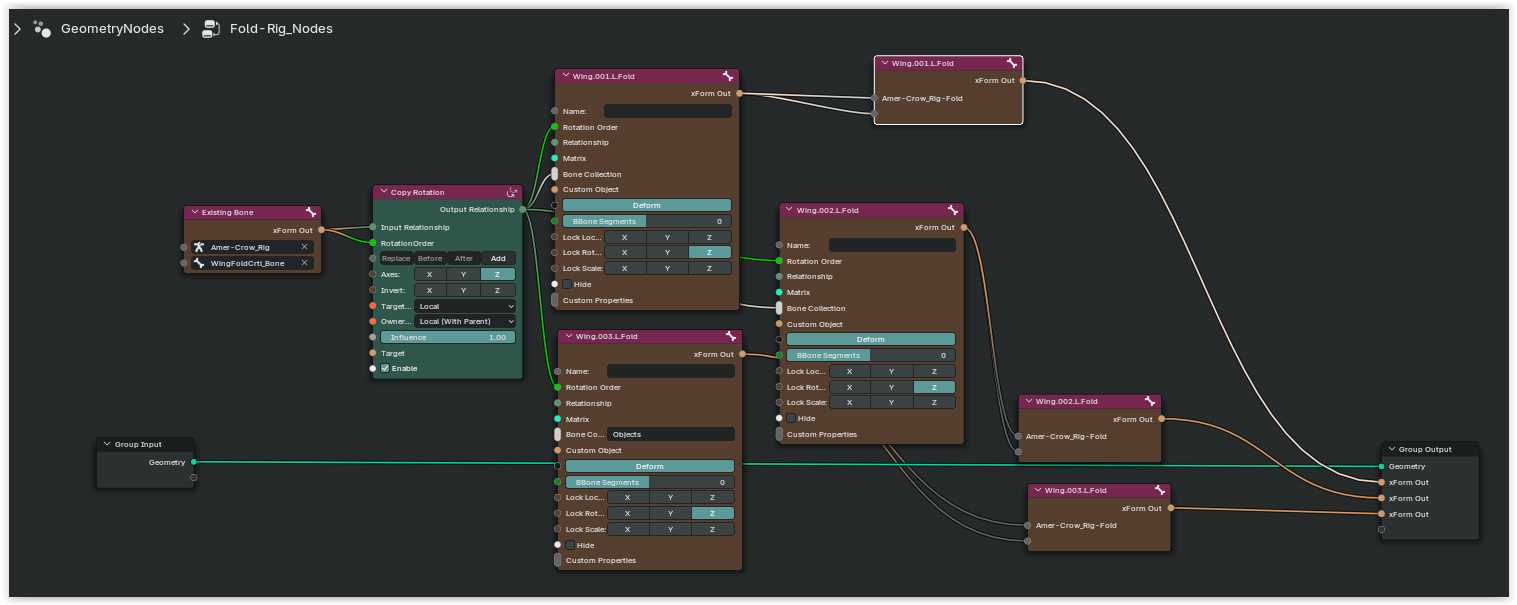Image resolution: width=1517 pixels, height=605 pixels.
Task: Disable the Enable checkbox in Copy Rotation
Action: 385,368
